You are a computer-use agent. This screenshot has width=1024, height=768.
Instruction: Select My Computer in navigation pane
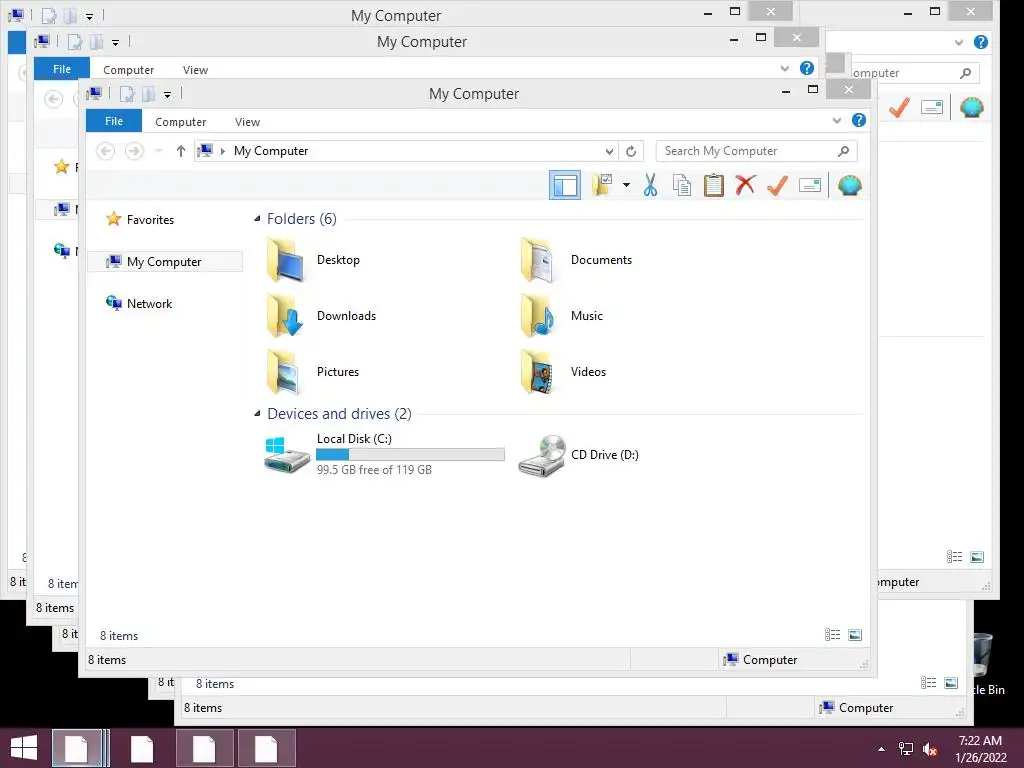pos(165,262)
